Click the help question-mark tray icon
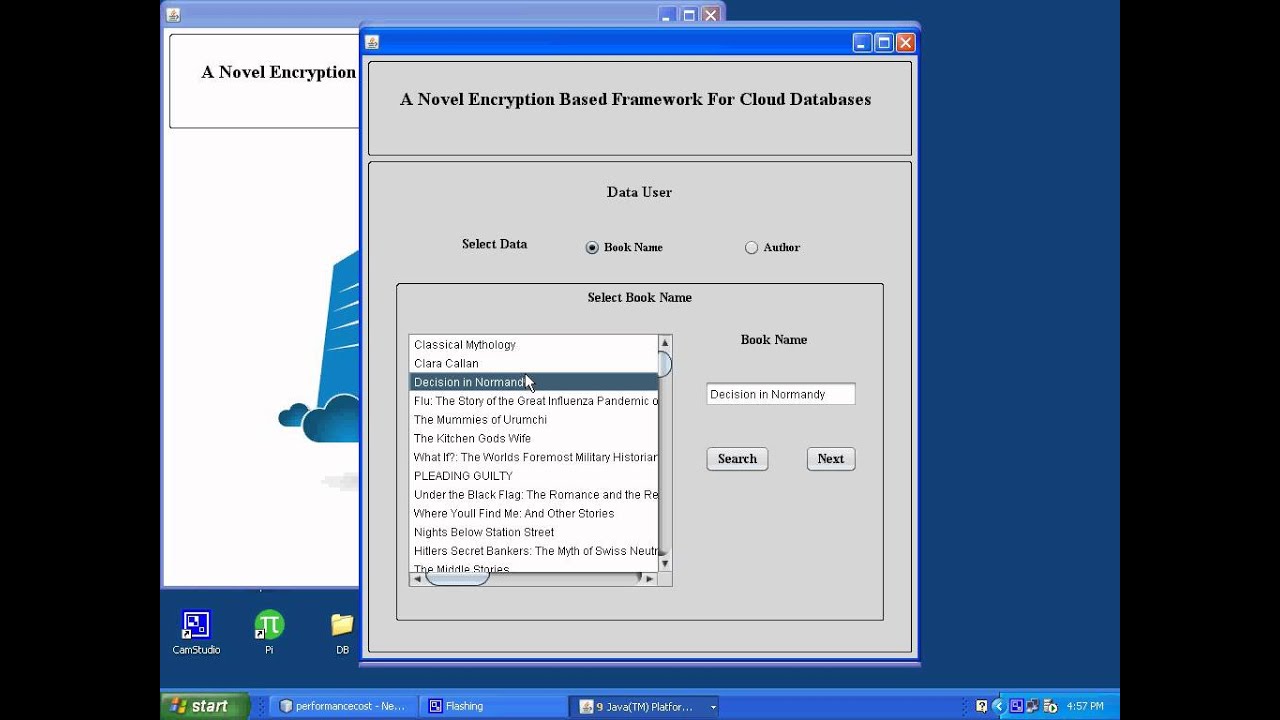 click(981, 706)
